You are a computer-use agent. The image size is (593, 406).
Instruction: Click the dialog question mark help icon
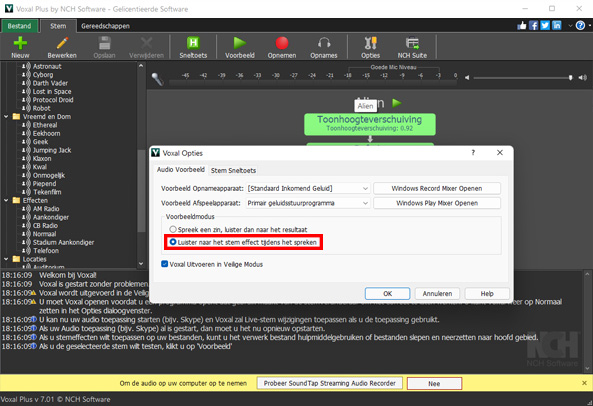coord(473,152)
